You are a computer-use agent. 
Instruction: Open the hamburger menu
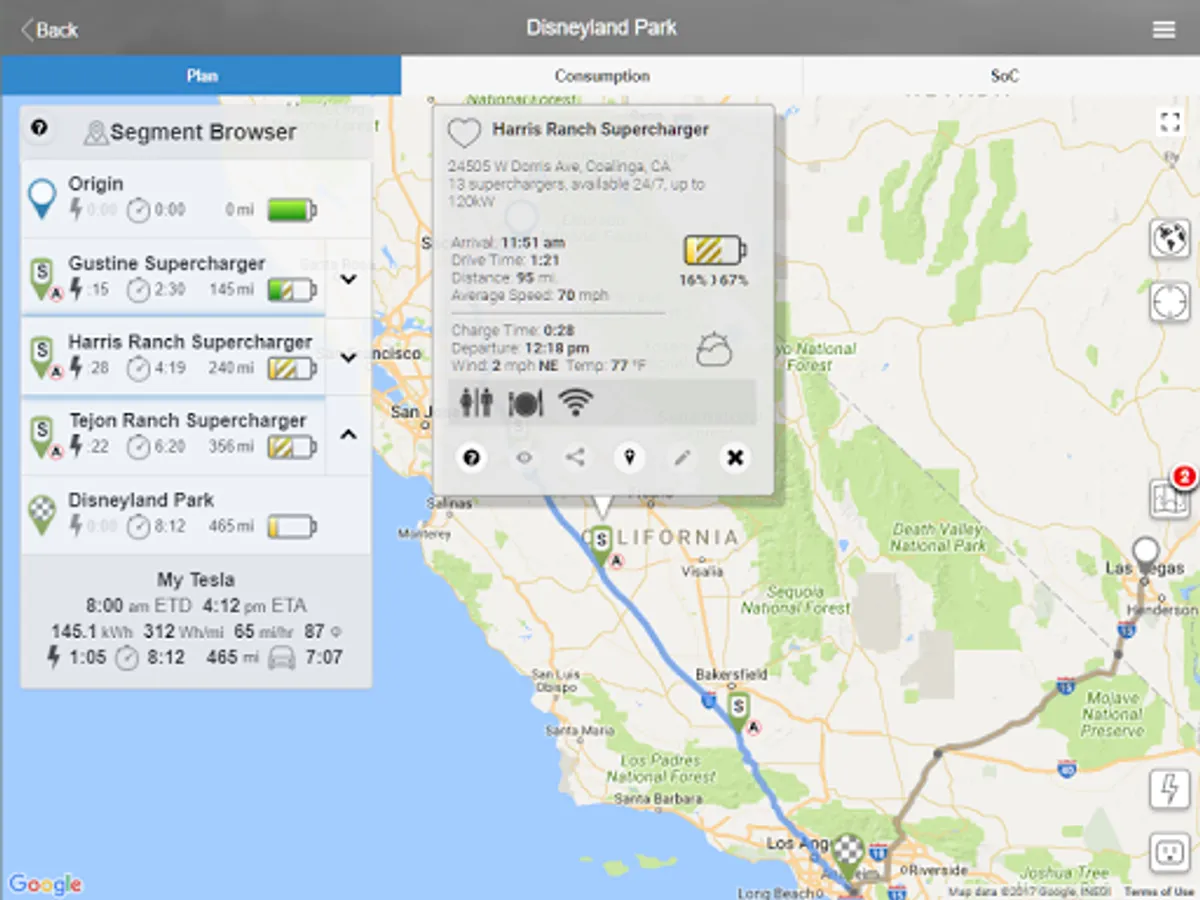click(1163, 29)
